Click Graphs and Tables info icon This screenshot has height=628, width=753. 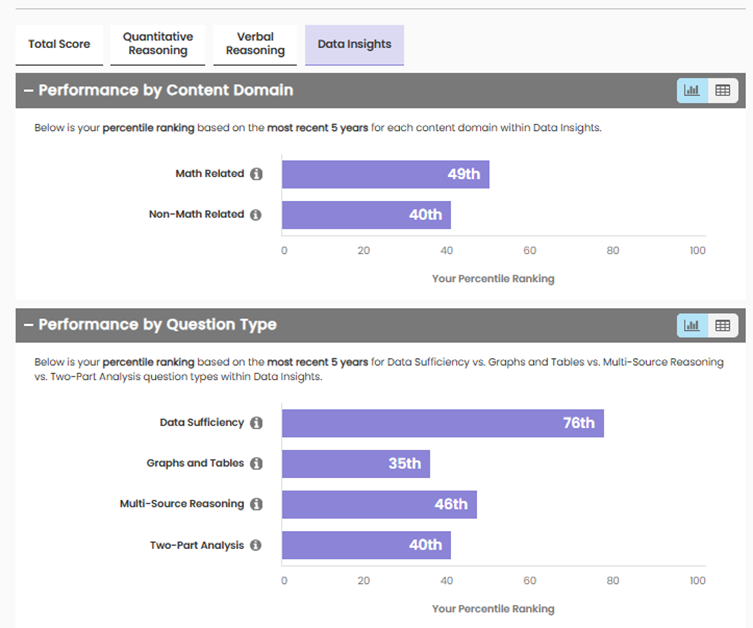256,464
